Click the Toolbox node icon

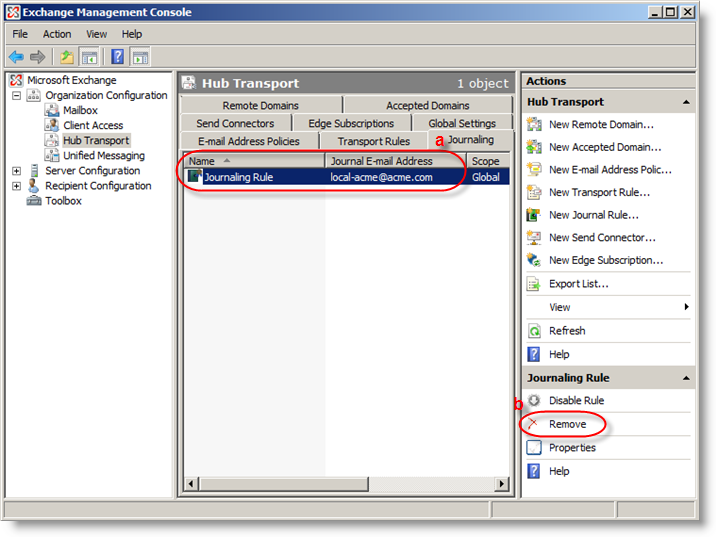(x=34, y=201)
